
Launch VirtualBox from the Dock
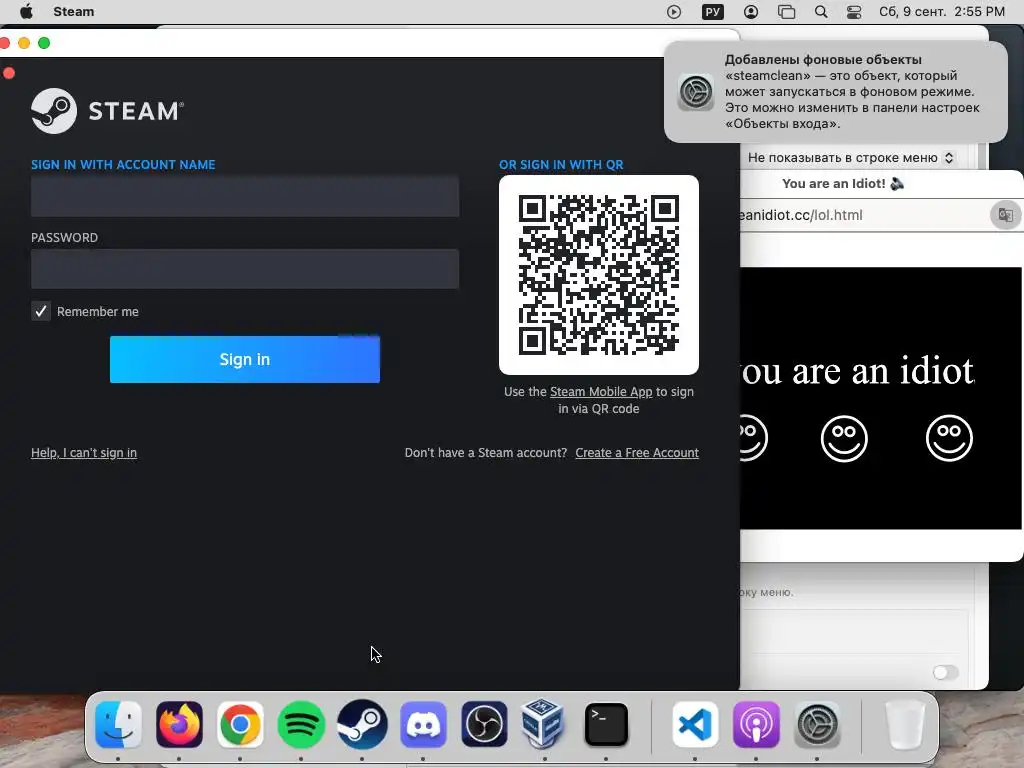tap(545, 722)
